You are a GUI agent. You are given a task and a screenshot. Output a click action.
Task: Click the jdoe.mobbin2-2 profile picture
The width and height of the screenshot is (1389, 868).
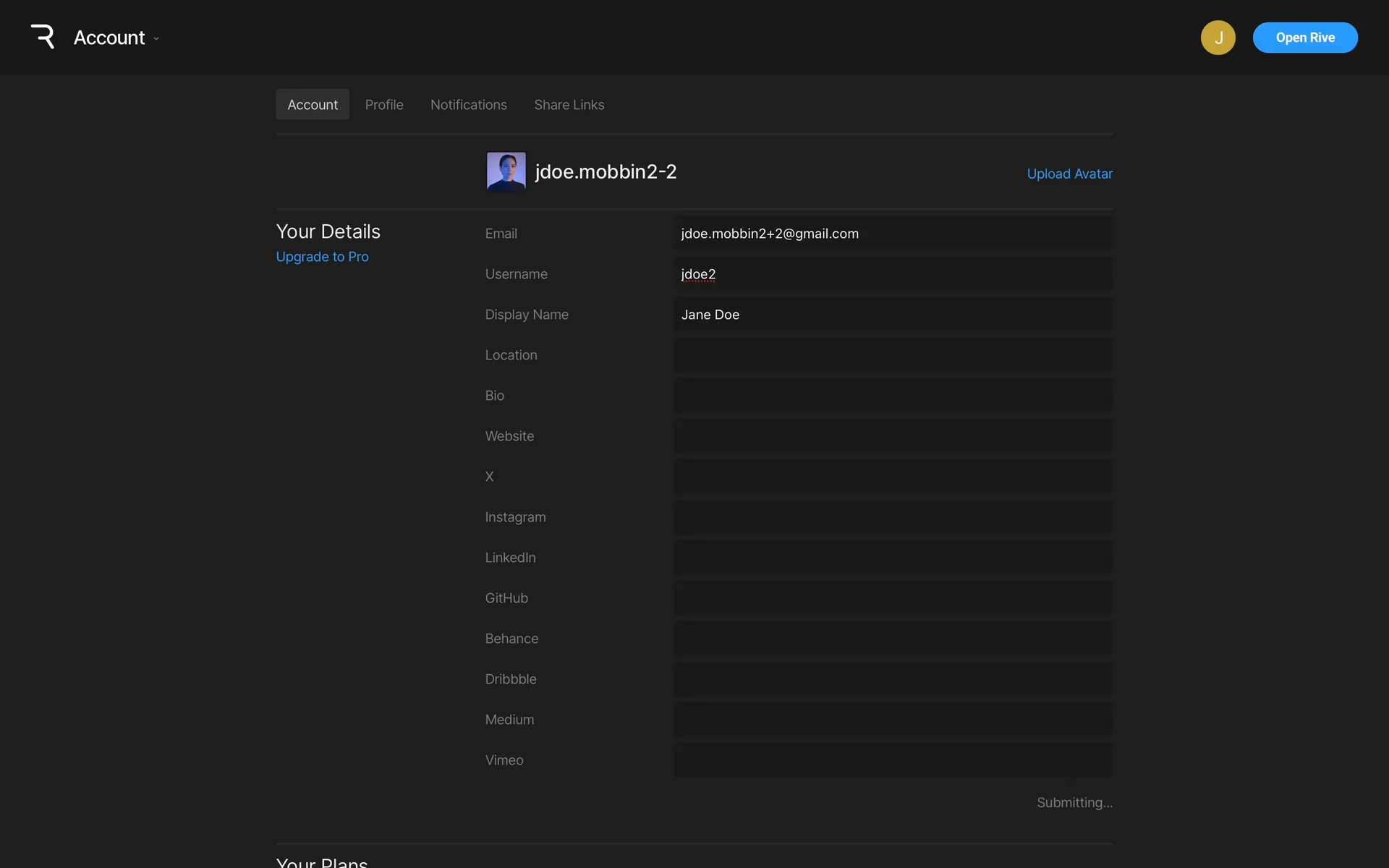tap(506, 171)
